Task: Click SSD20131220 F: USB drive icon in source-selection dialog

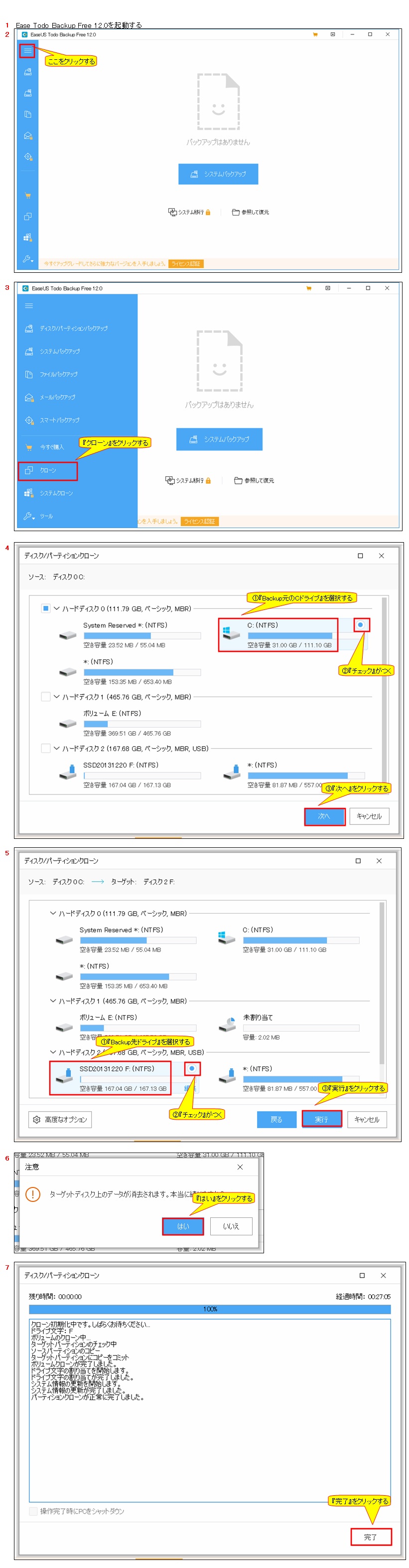Action: (67, 773)
